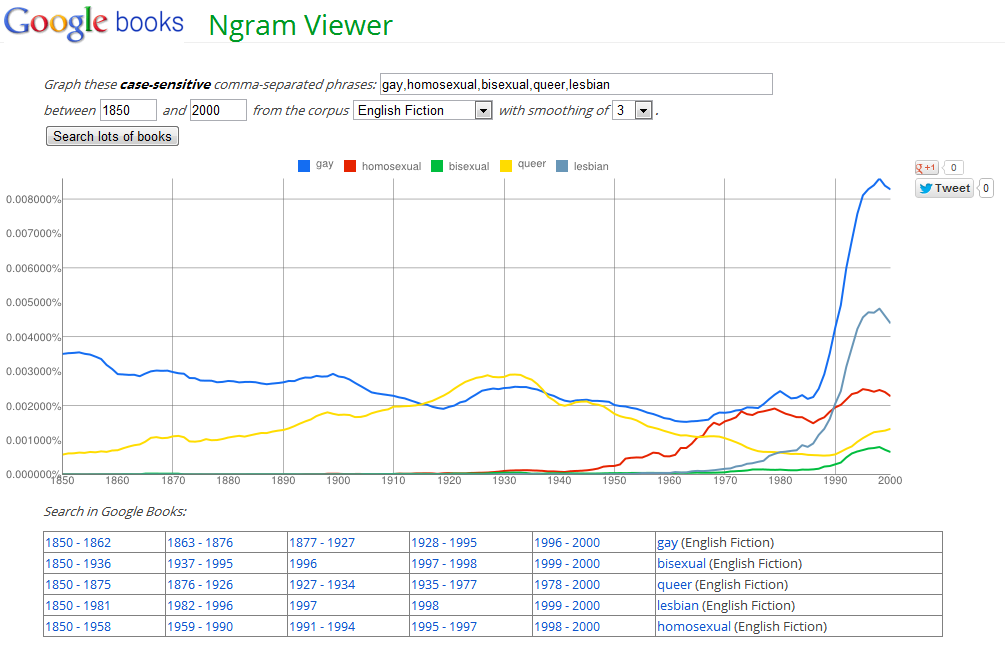Click the blue gay legend swatch
Viewport: 1005px width, 646px height.
pyautogui.click(x=304, y=165)
